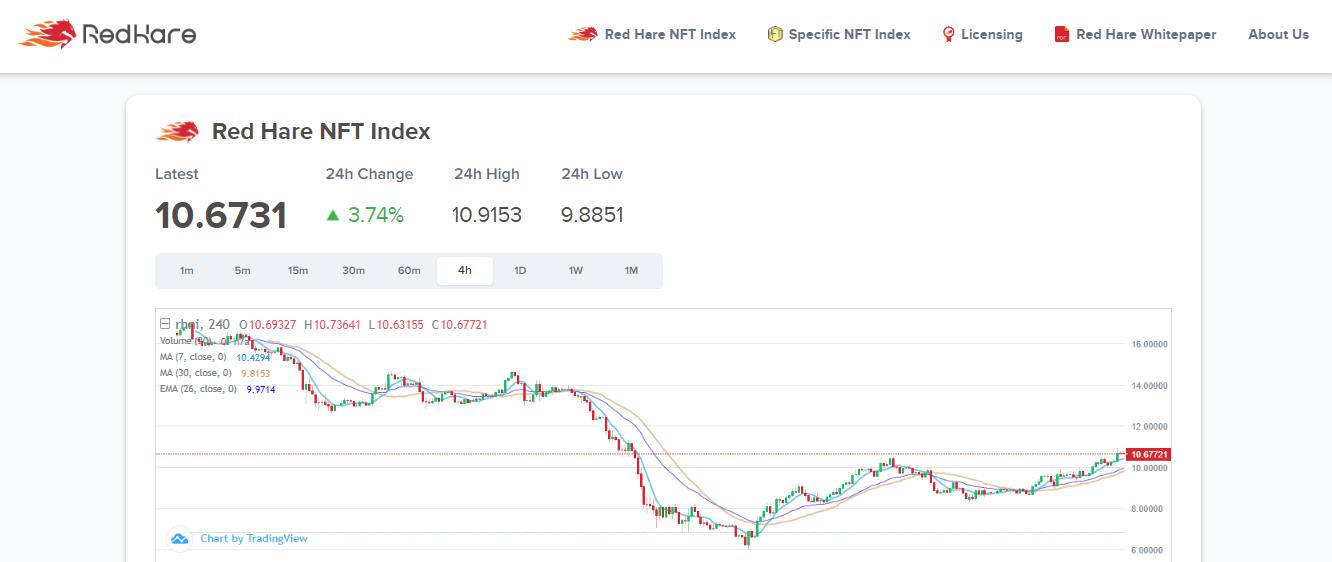Switch chart to 15m interval
Image resolution: width=1332 pixels, height=562 pixels.
(298, 271)
